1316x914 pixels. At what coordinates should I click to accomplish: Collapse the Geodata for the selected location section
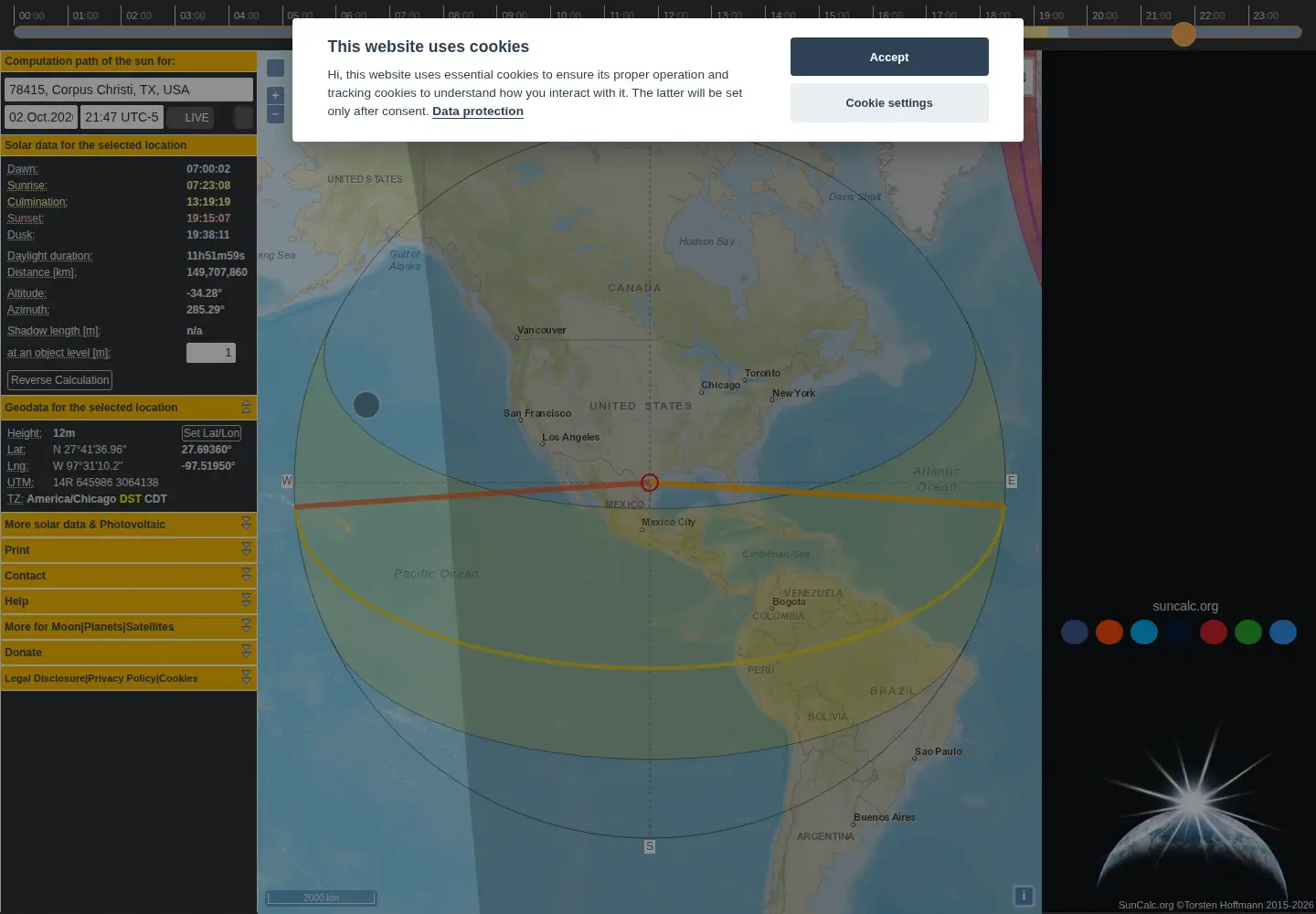coord(246,407)
